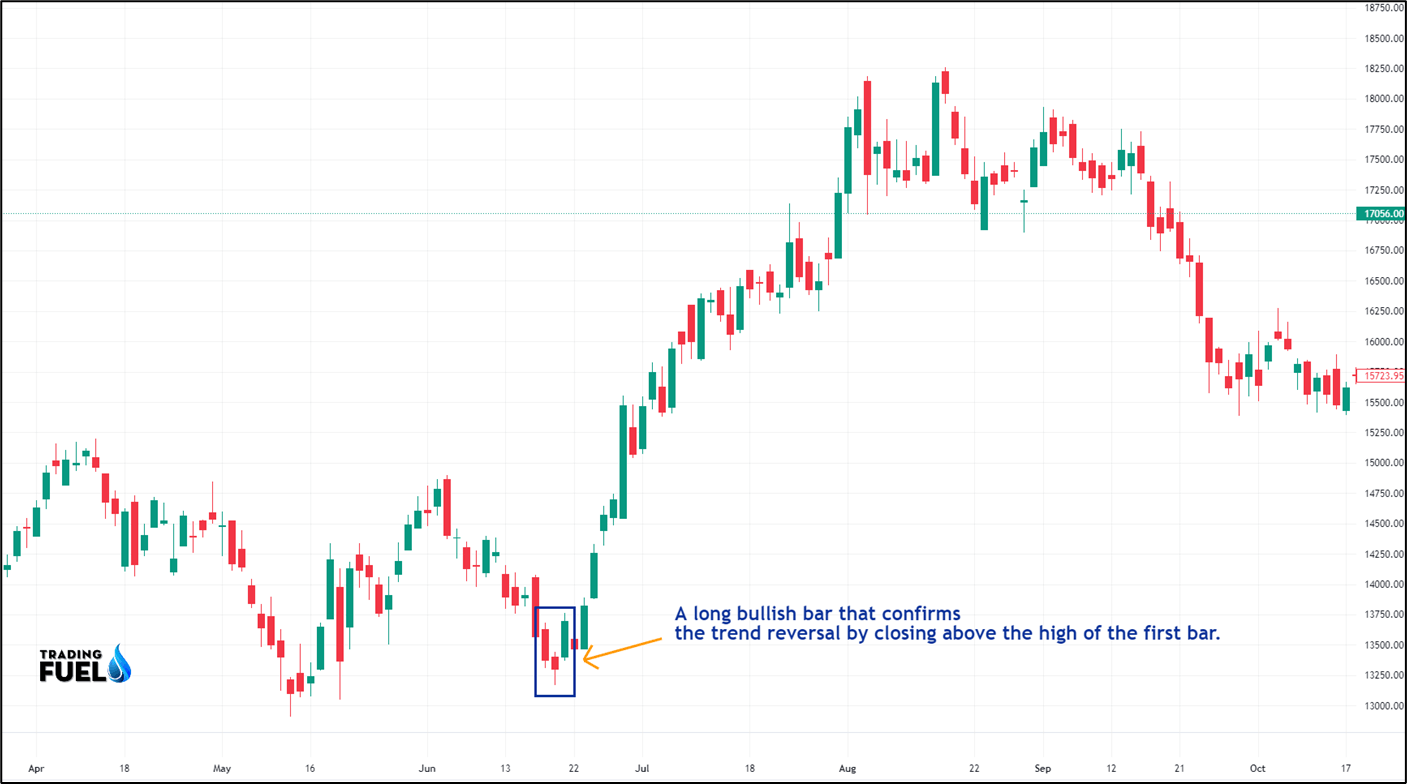Select the 16 label on the date axis

tap(310, 769)
